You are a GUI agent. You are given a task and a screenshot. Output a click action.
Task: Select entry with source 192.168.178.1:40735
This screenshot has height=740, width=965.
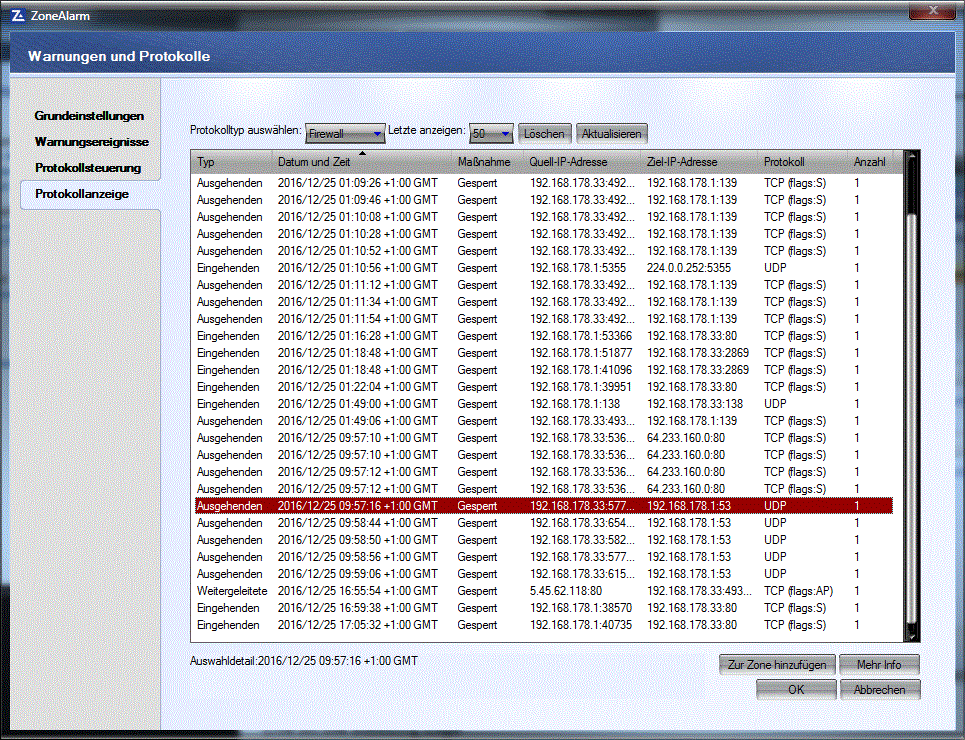pyautogui.click(x=544, y=625)
